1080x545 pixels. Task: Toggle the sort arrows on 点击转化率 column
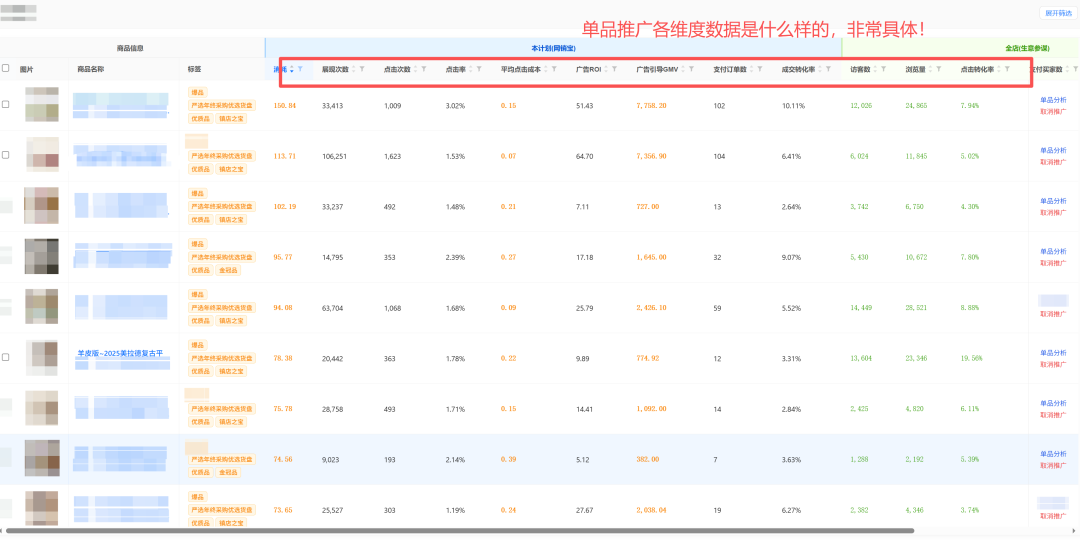coord(999,69)
